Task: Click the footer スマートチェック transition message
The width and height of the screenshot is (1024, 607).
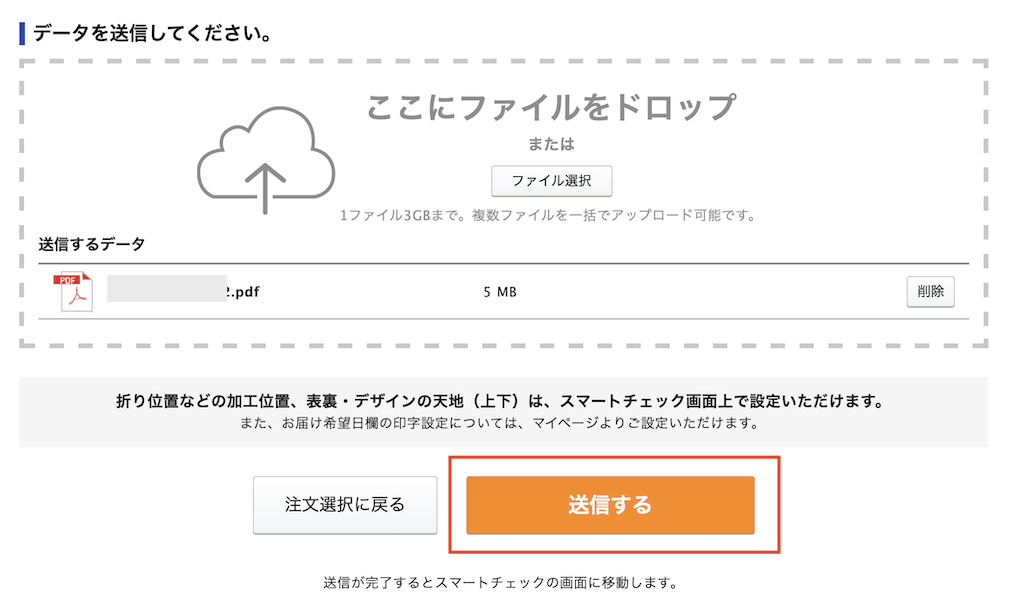Action: pyautogui.click(x=502, y=582)
